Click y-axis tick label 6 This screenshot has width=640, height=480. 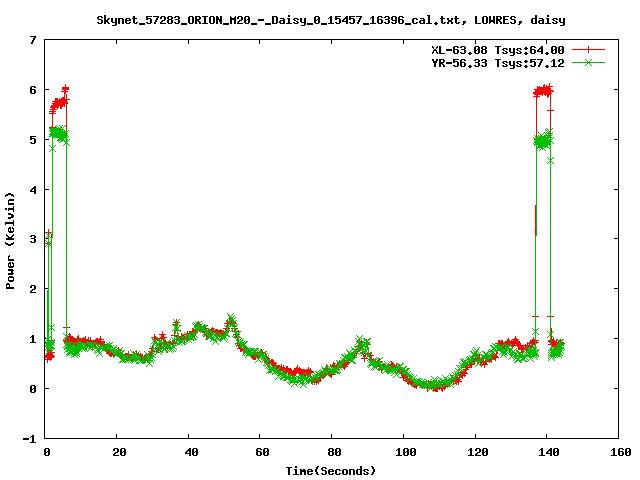click(x=33, y=90)
